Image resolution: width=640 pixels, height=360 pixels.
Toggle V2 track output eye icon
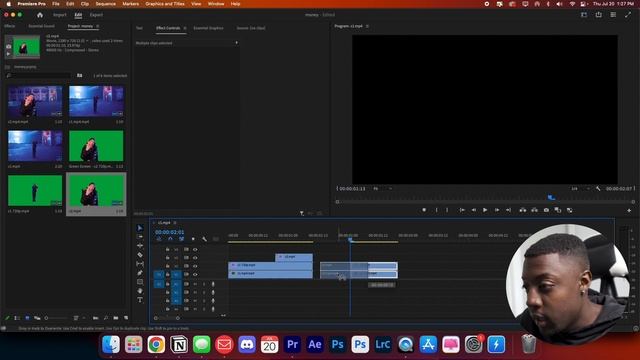tap(195, 266)
